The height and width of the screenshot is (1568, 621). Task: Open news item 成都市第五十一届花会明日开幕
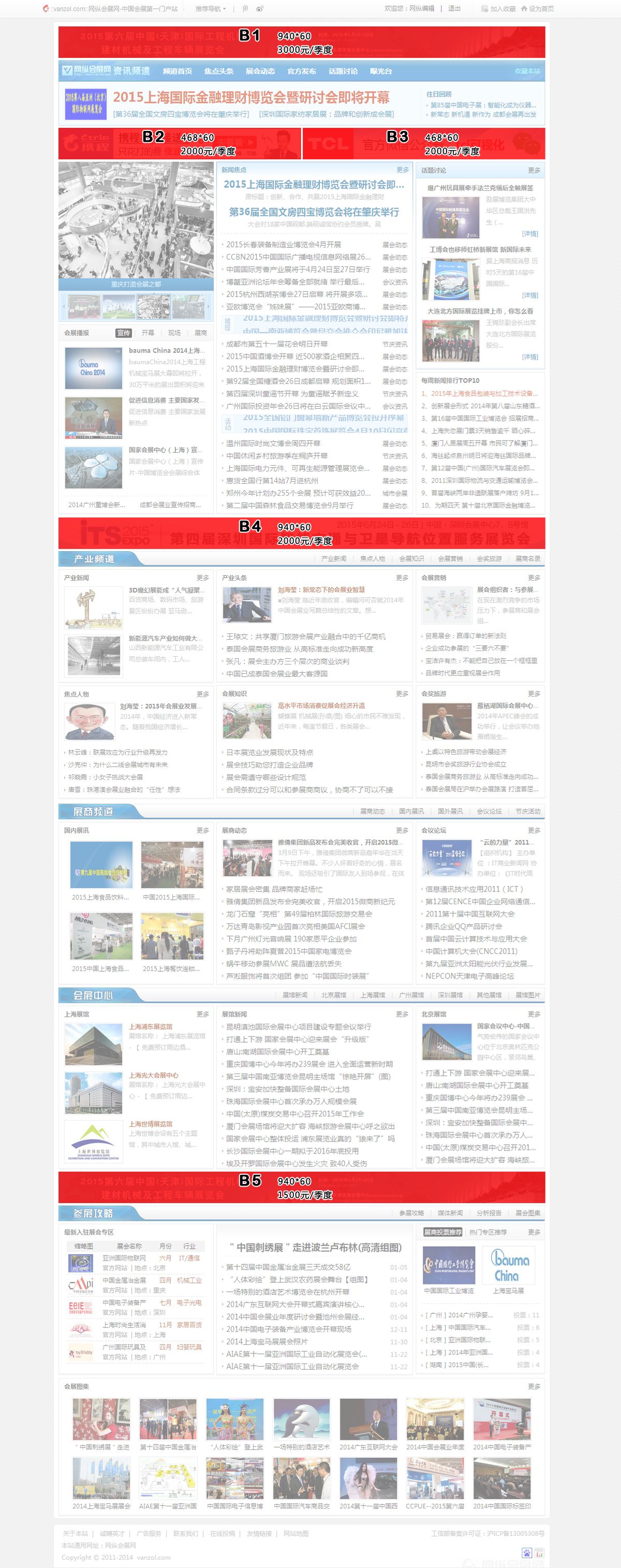tap(276, 344)
